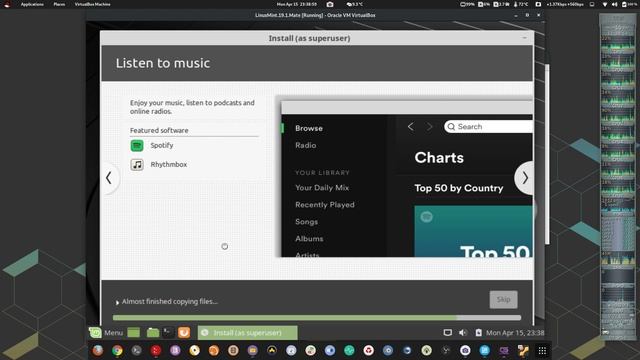The width and height of the screenshot is (640, 360).
Task: Open the Linux Mint Menu button
Action: click(106, 333)
